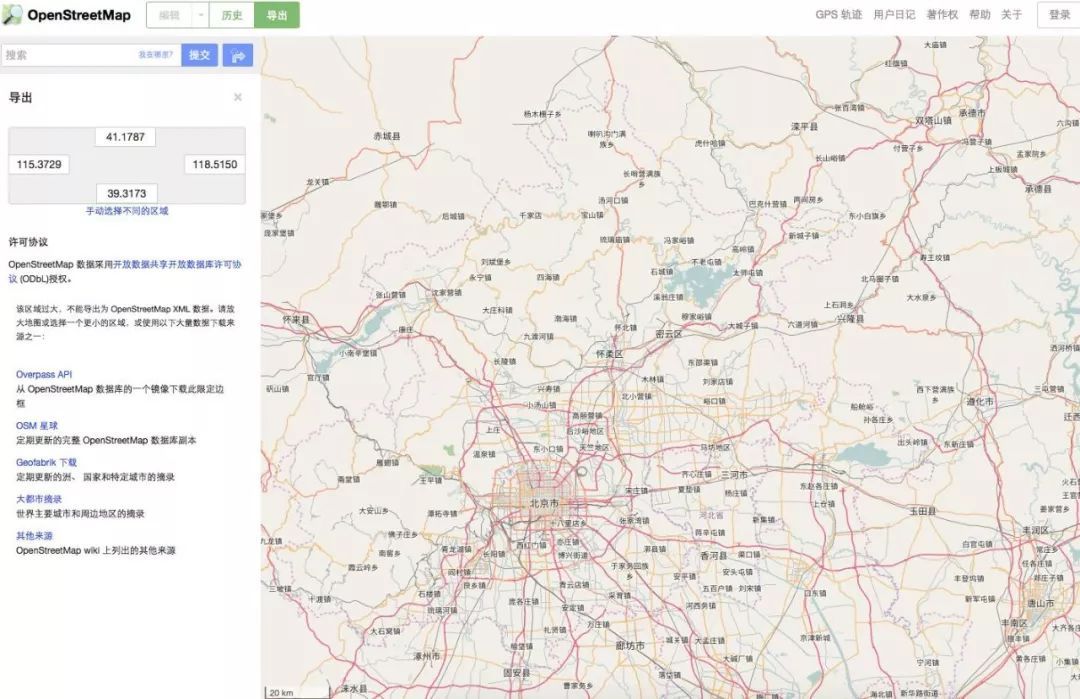Click the 遵化市 label on the map
Screen dimensions: 1080x699
point(979,401)
